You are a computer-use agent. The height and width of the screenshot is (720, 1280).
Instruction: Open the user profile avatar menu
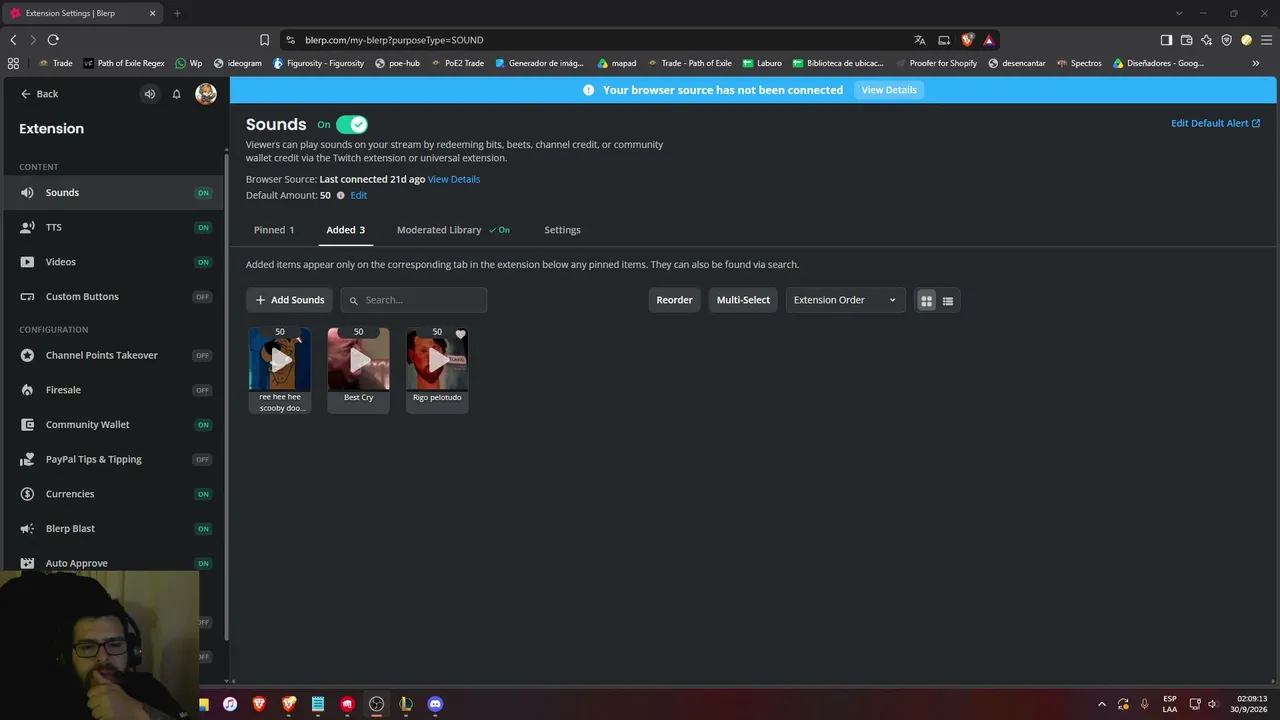[206, 94]
